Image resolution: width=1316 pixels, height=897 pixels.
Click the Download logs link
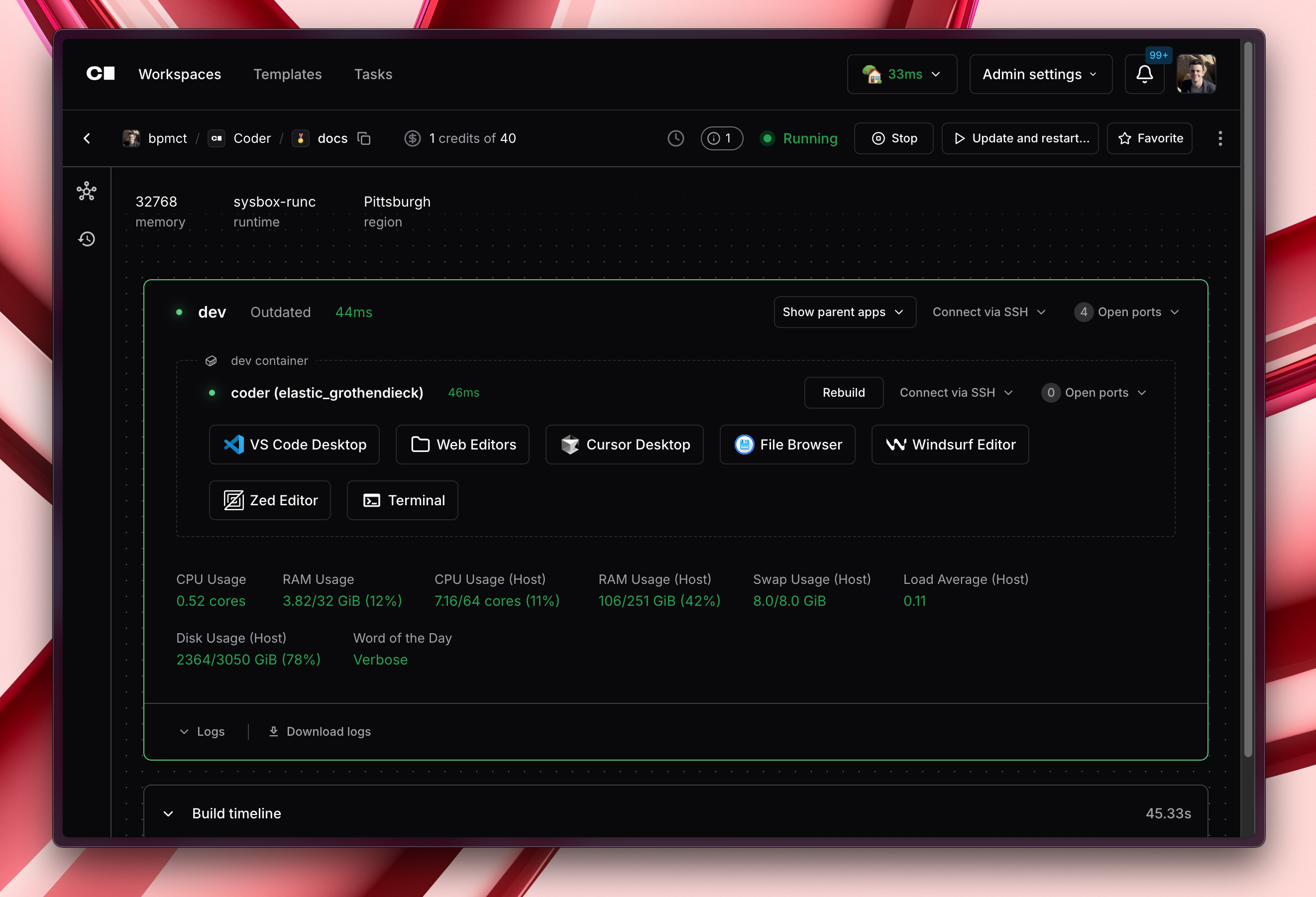coord(320,731)
